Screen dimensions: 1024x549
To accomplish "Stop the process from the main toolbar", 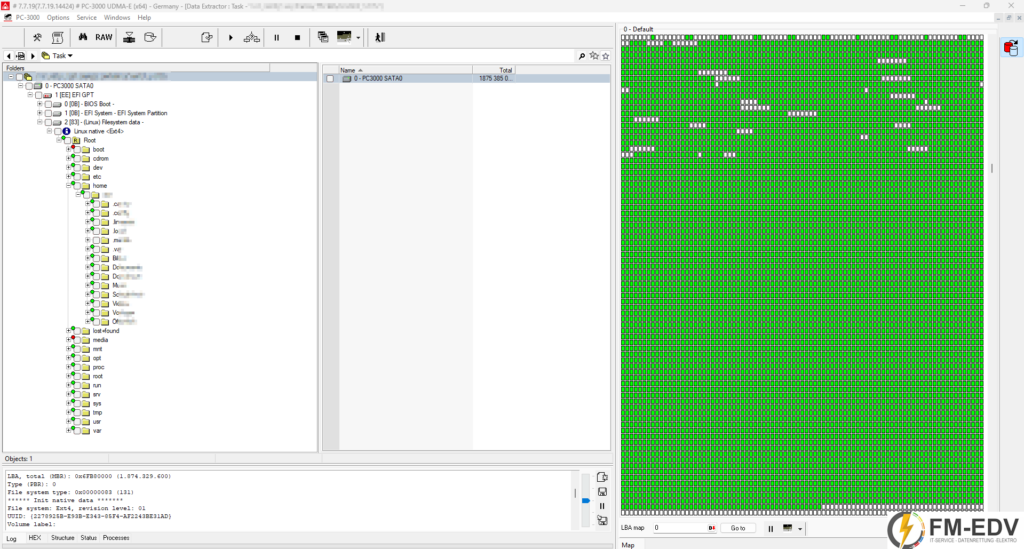I will [297, 38].
